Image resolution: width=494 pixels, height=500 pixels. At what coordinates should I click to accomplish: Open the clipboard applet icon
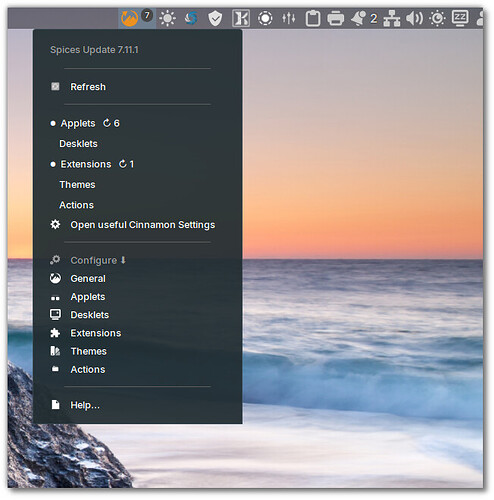coord(313,18)
